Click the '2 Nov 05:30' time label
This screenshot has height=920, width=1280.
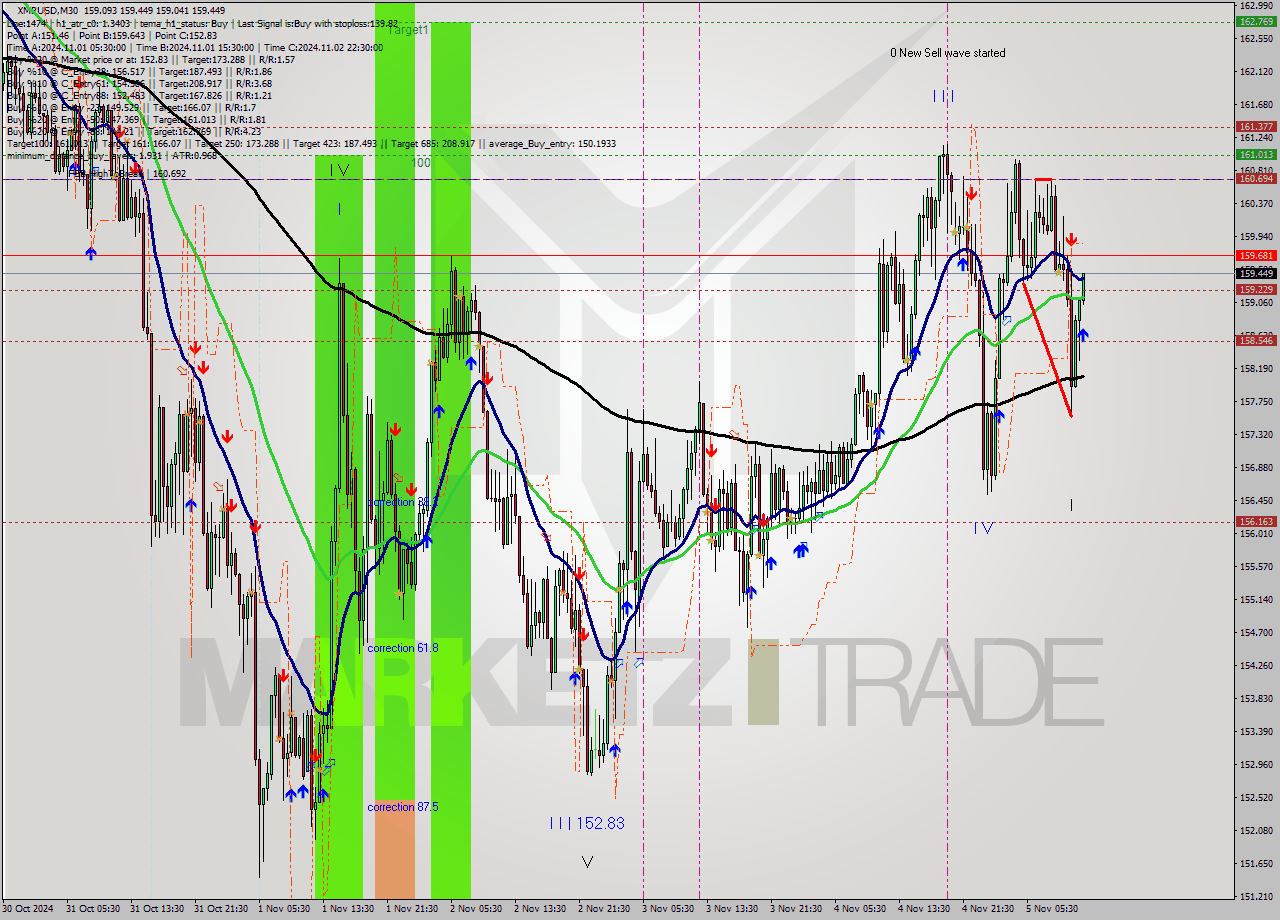pyautogui.click(x=477, y=909)
